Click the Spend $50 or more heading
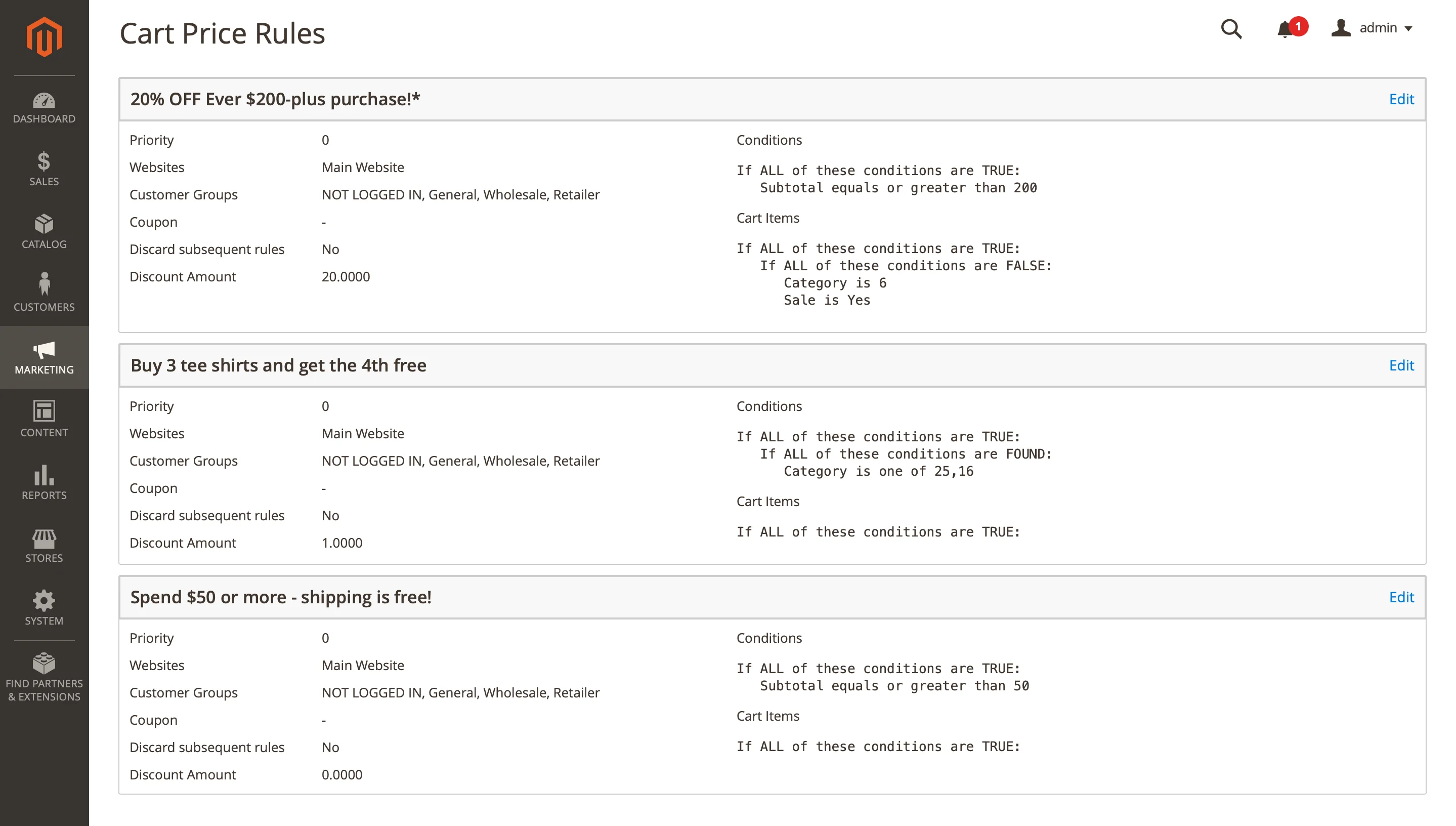 (x=281, y=597)
